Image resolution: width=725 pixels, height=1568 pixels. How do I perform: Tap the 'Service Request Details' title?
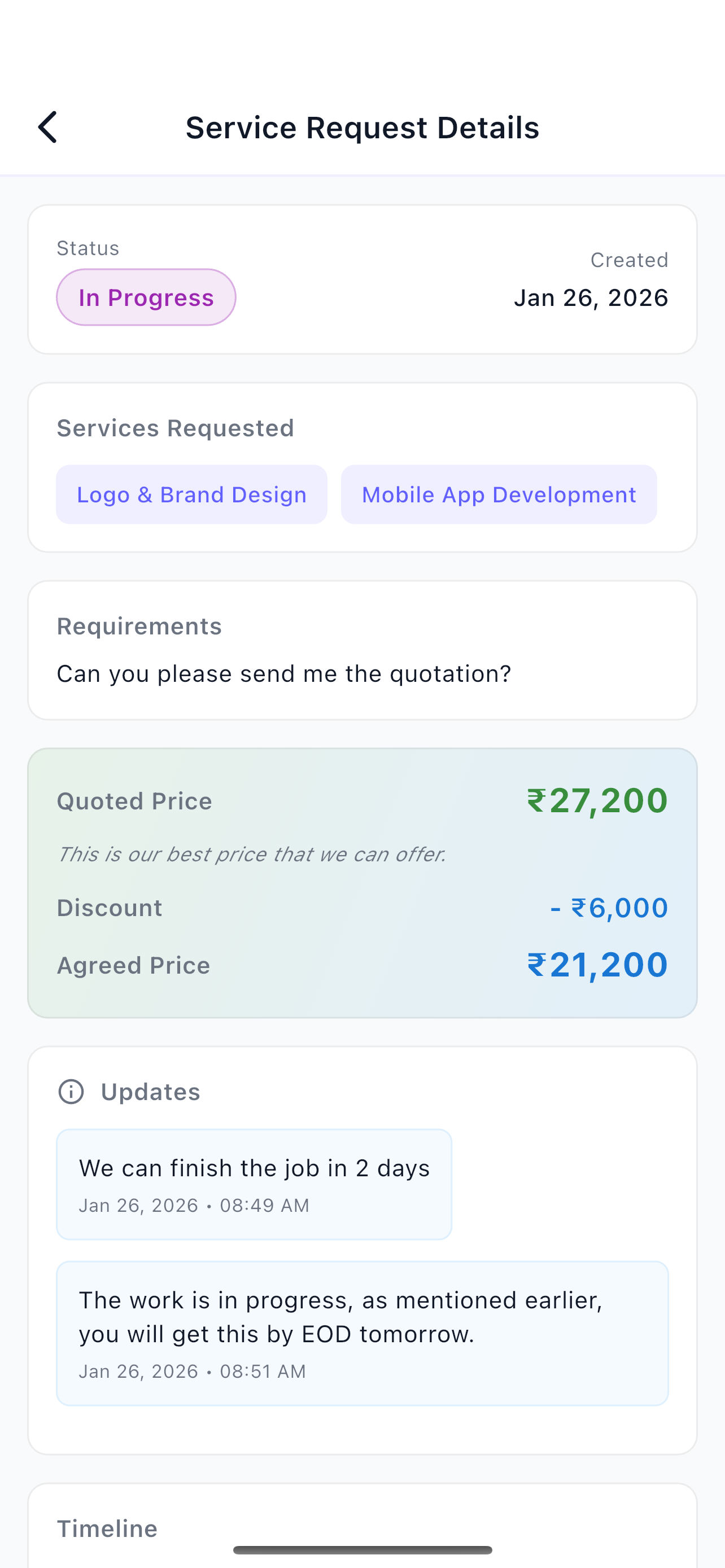click(x=362, y=128)
